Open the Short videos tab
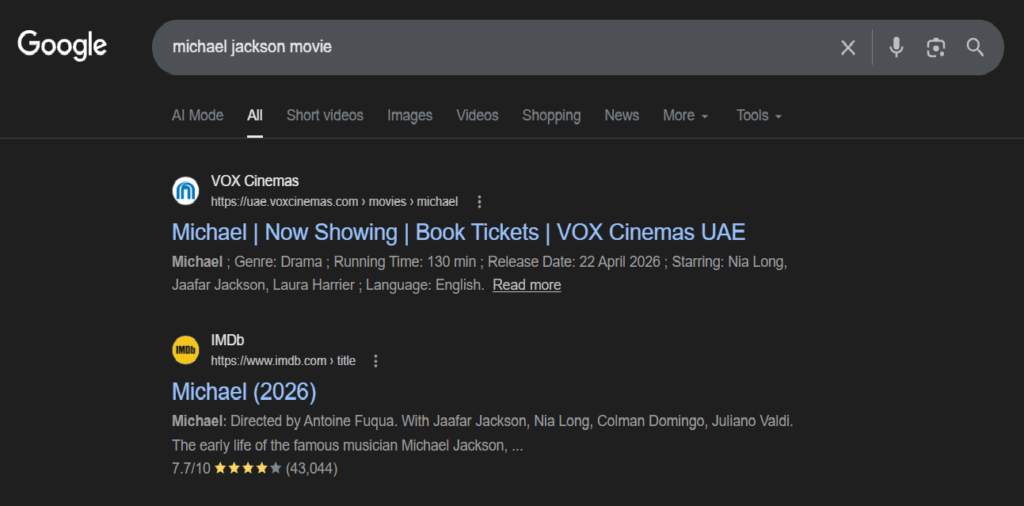1024x506 pixels. click(x=325, y=116)
